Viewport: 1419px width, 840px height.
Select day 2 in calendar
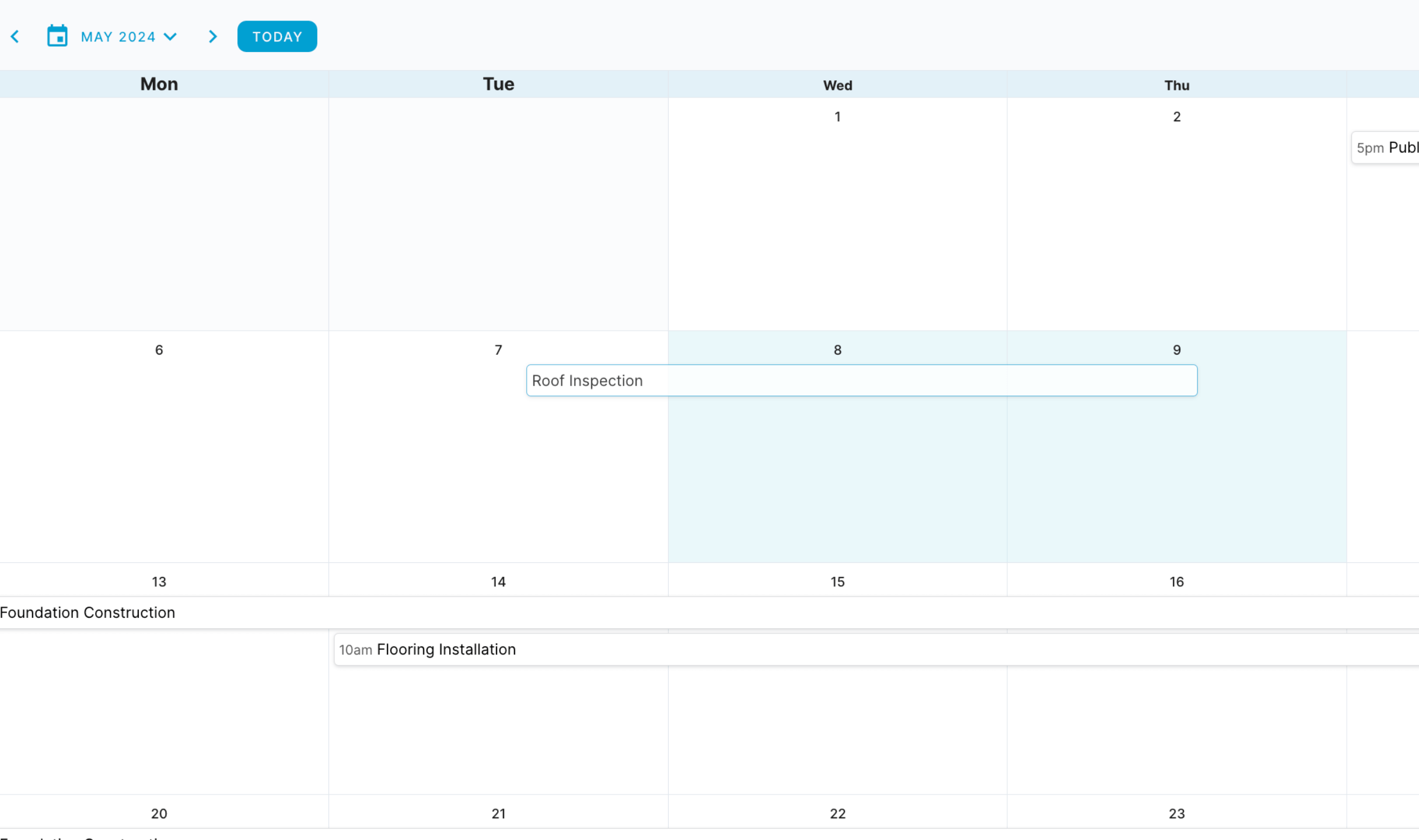1177,117
